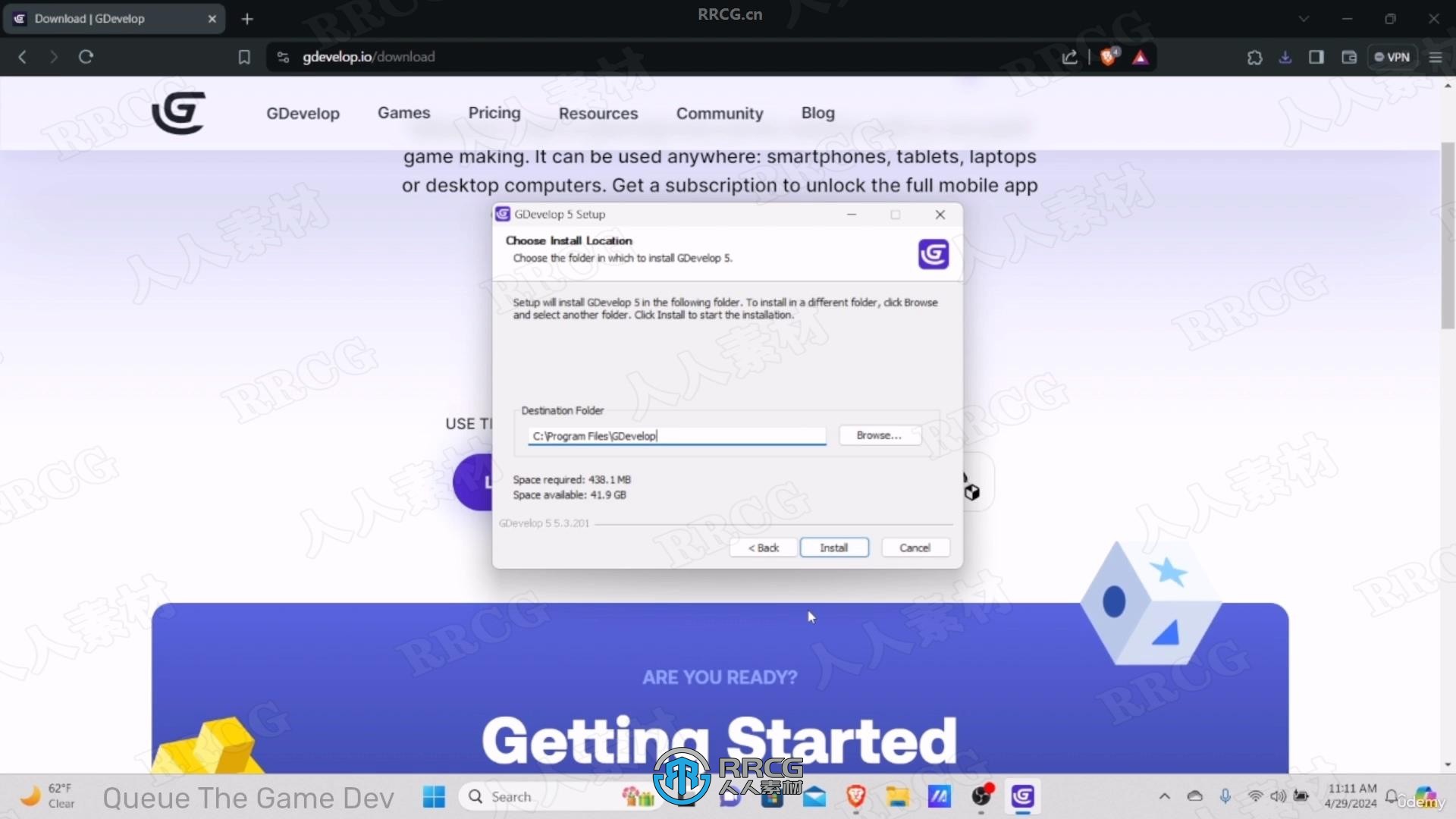Viewport: 1456px width, 819px height.
Task: Open the Brave main hamburger menu
Action: pyautogui.click(x=1436, y=57)
